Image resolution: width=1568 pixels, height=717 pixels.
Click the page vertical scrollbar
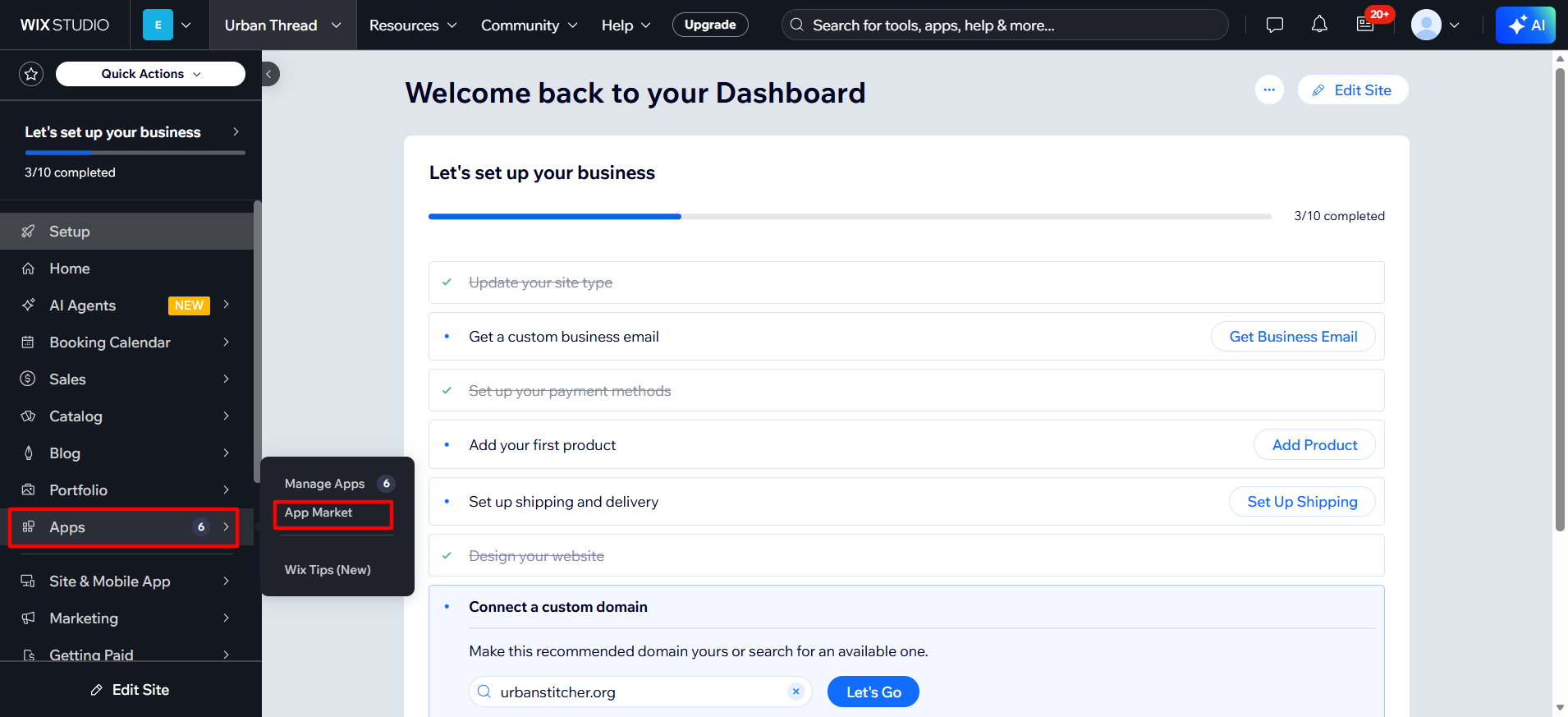pos(1560,300)
